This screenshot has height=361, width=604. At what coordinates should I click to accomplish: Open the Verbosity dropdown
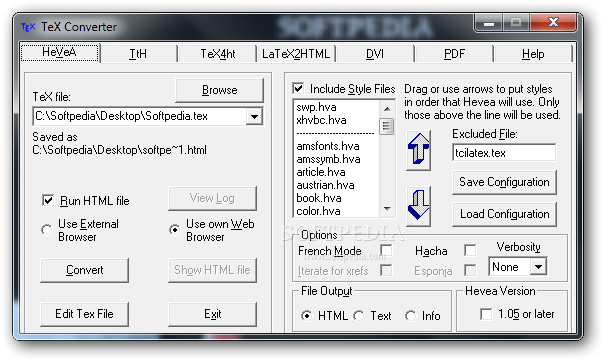(x=538, y=267)
